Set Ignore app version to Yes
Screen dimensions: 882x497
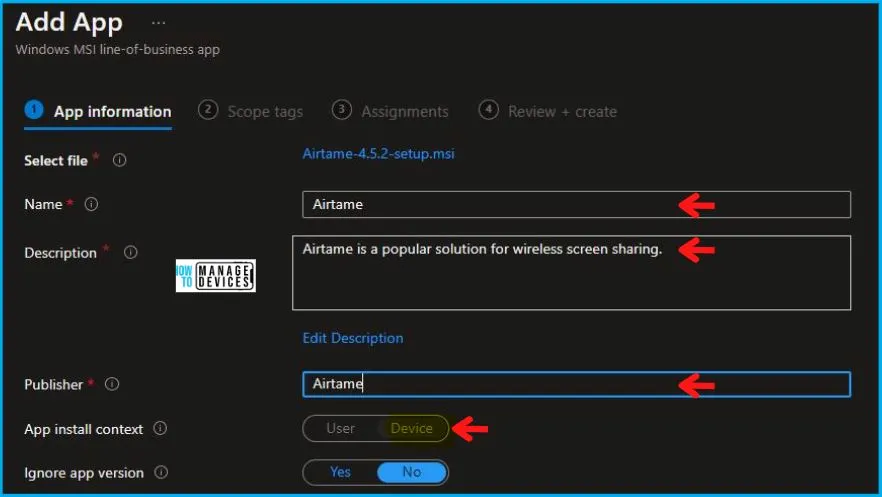pyautogui.click(x=340, y=472)
